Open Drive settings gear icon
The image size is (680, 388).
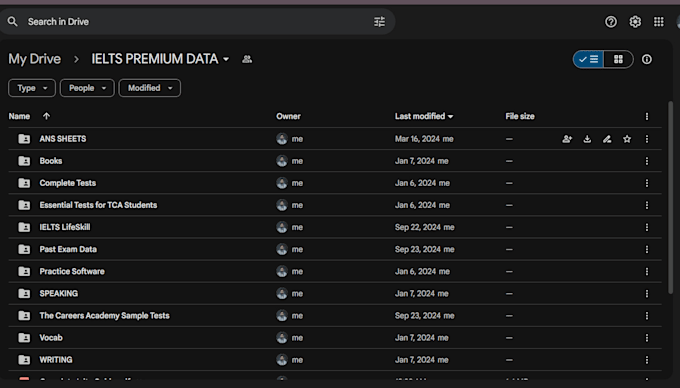point(635,22)
